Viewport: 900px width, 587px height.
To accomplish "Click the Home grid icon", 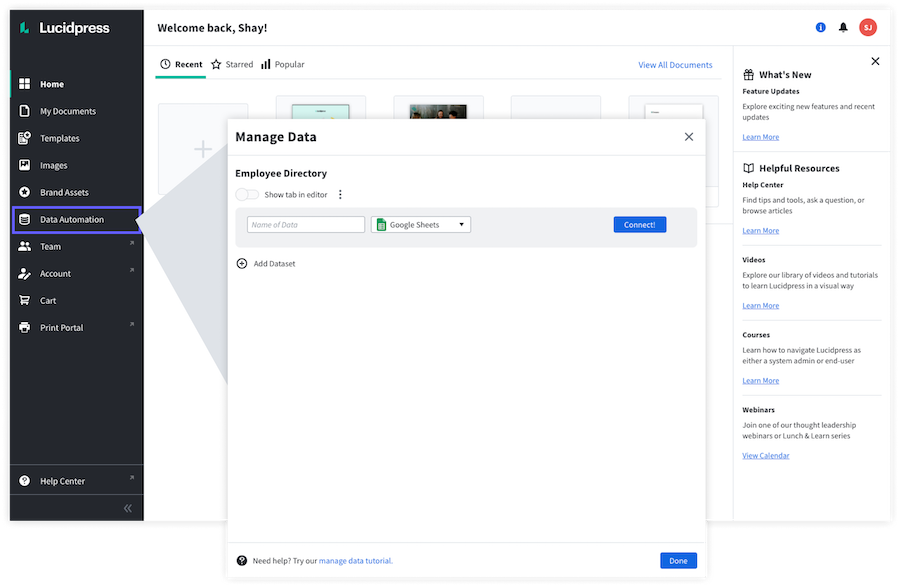I will point(24,84).
